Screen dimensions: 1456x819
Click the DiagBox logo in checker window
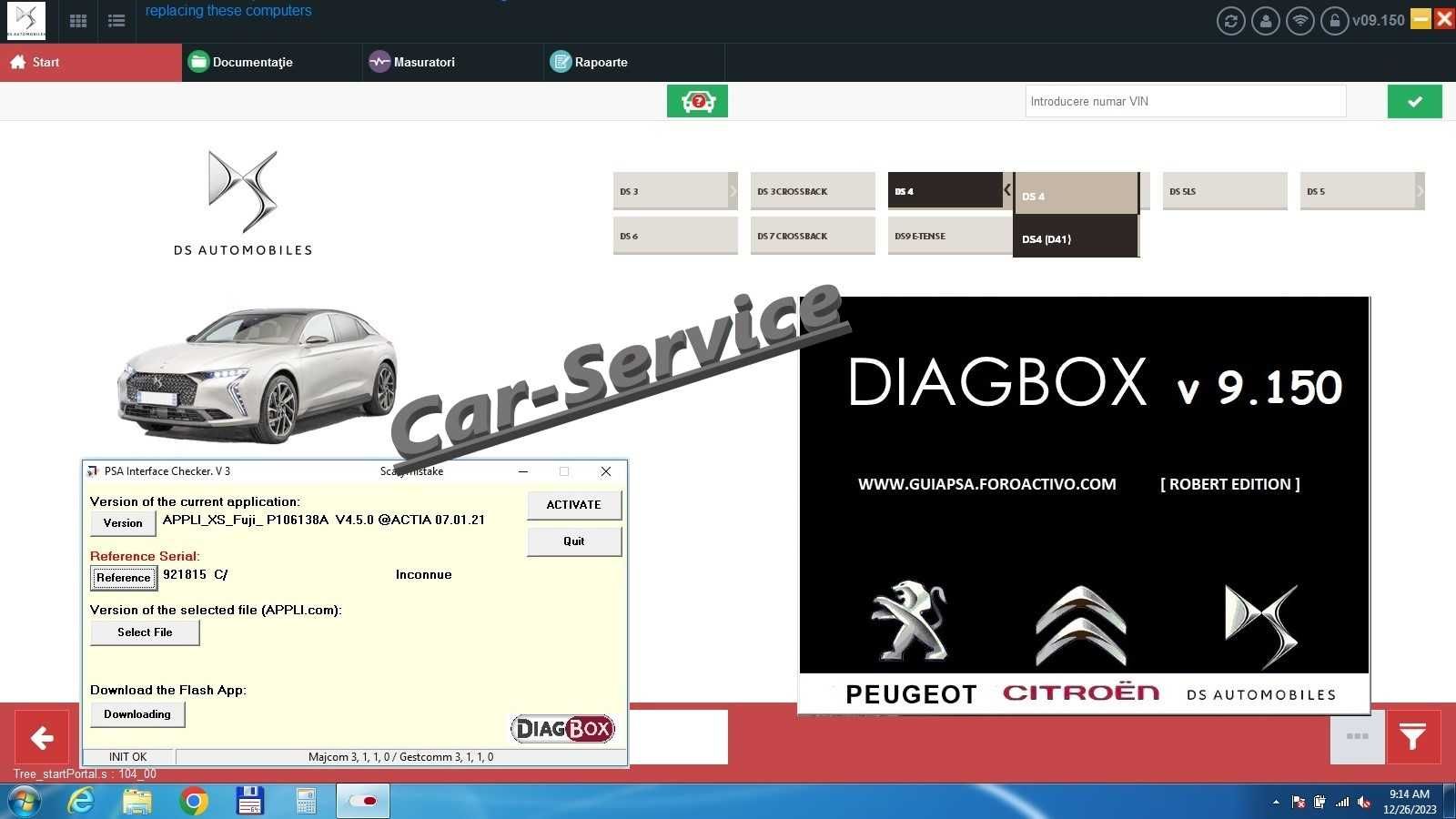[x=562, y=729]
